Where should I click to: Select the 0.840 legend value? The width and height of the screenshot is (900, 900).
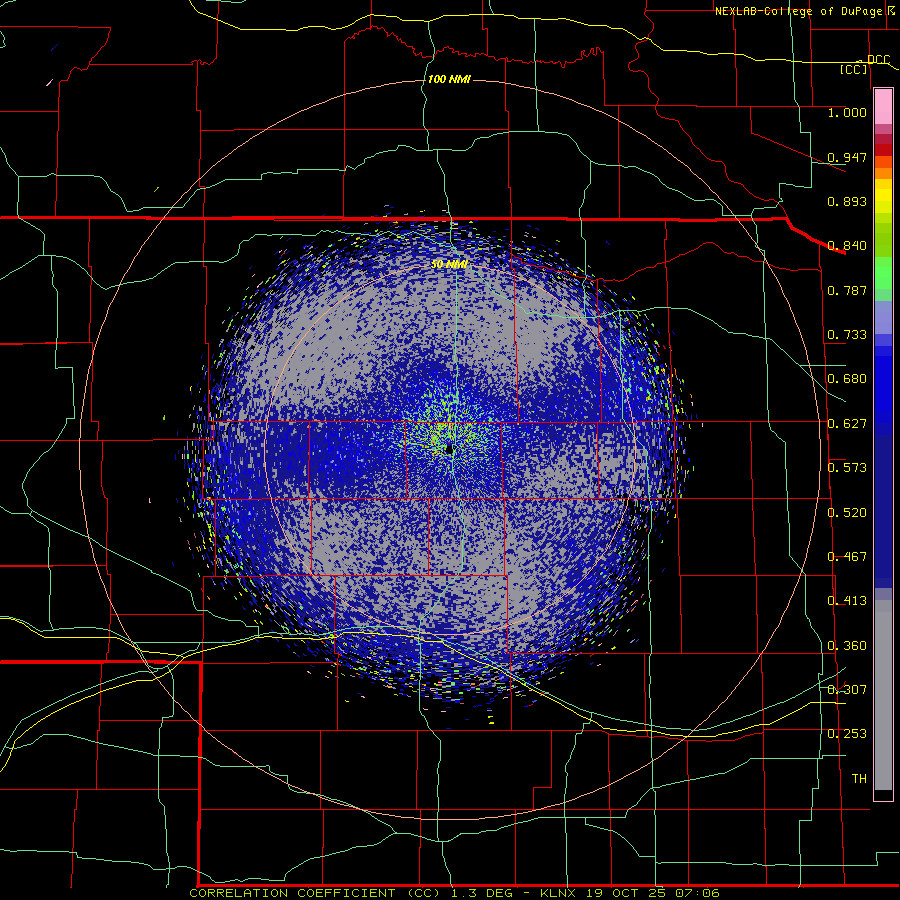pos(847,246)
